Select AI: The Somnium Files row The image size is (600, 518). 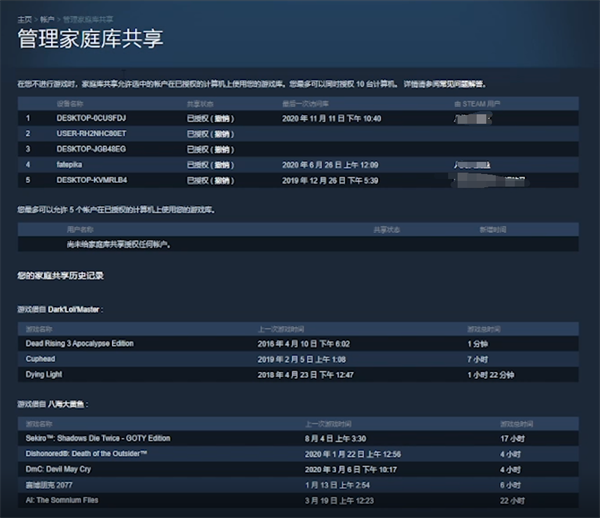[x=298, y=500]
